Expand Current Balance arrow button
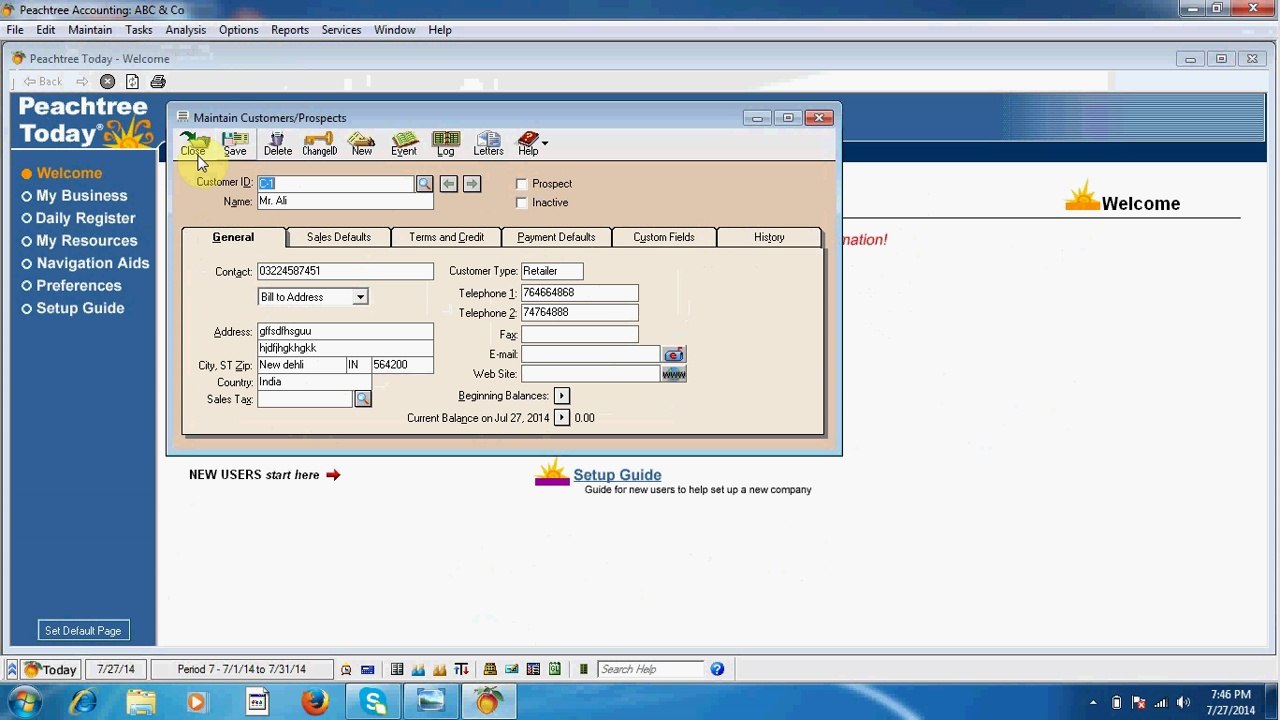1280x720 pixels. point(561,418)
